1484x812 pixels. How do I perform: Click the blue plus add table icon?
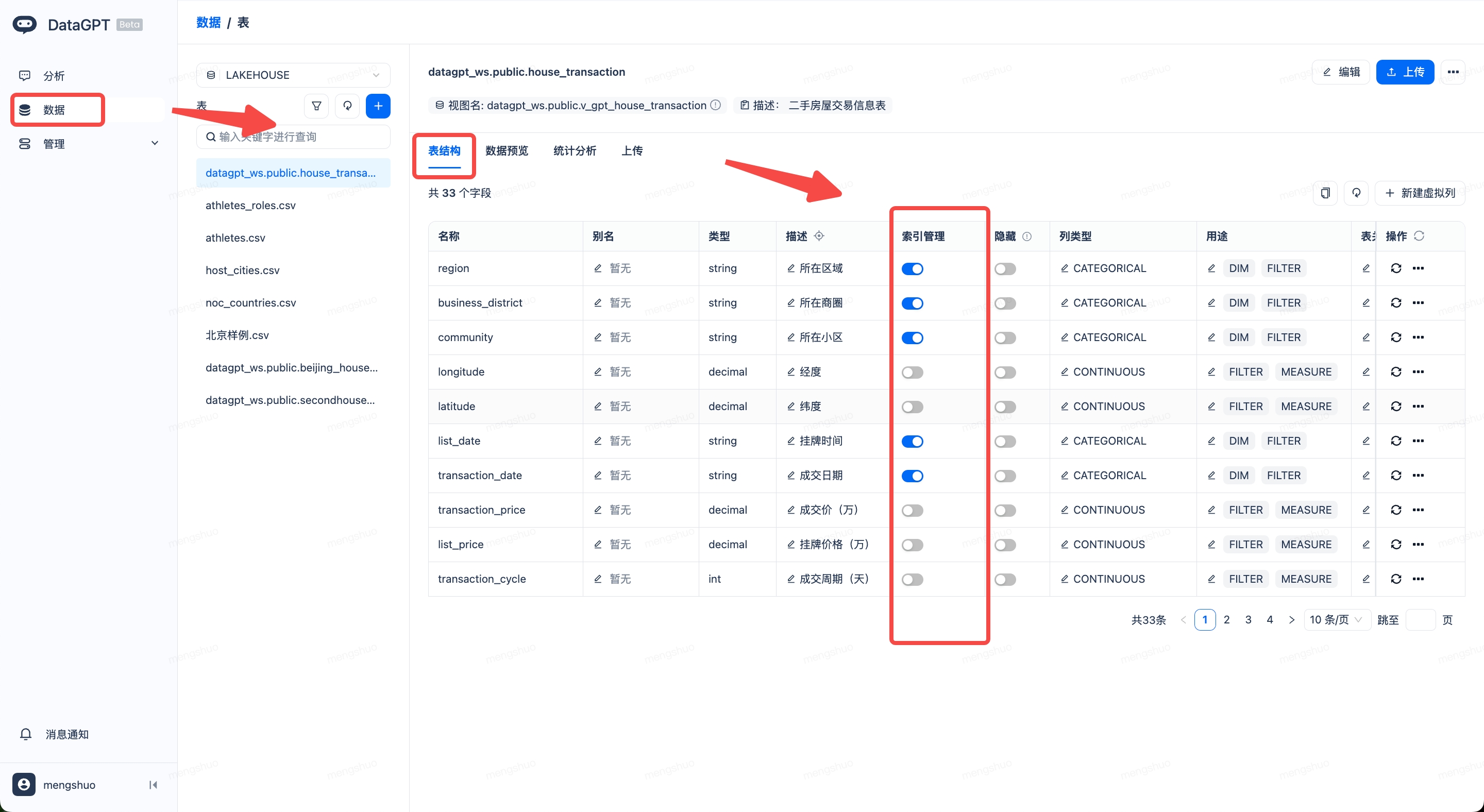coord(378,106)
